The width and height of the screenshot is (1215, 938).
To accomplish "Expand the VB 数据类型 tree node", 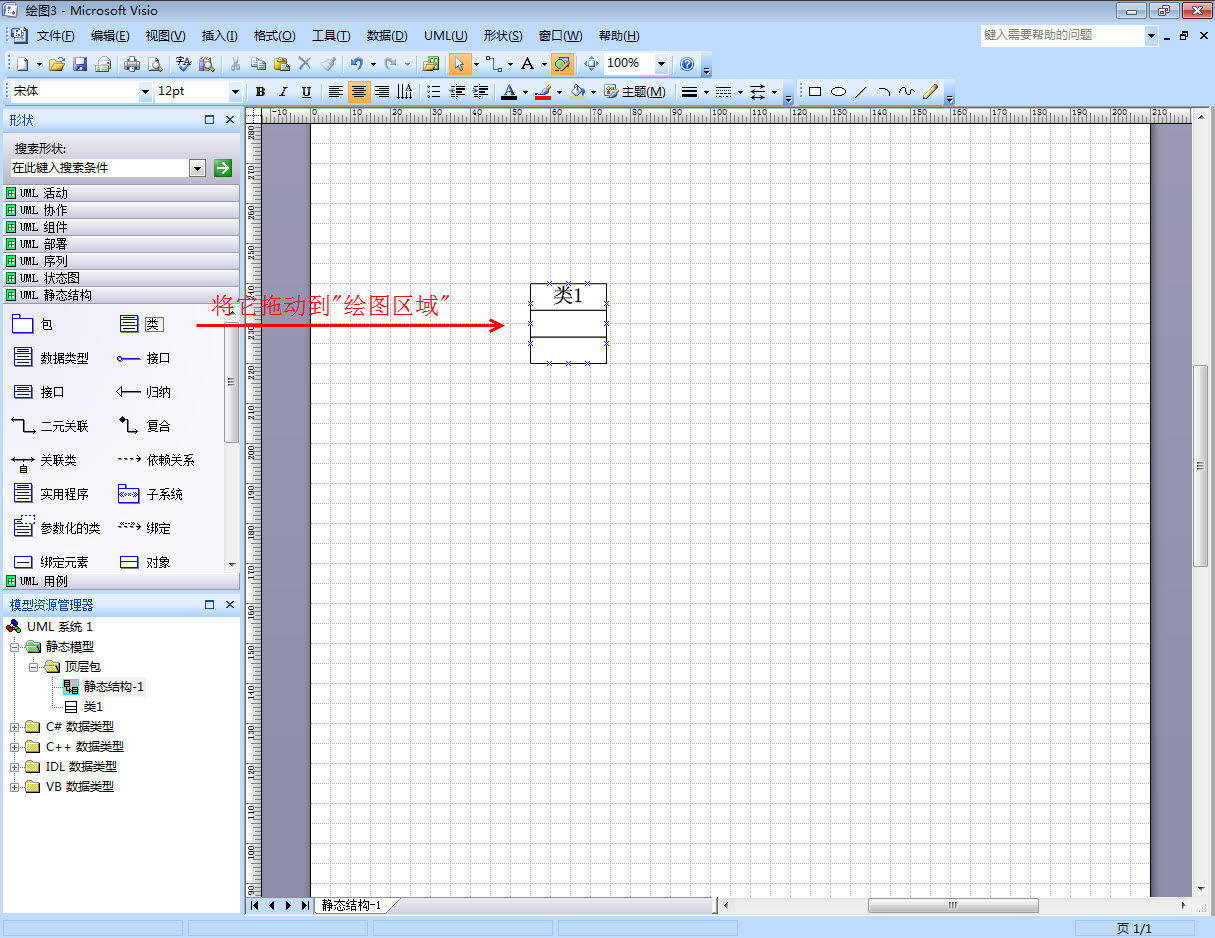I will (16, 787).
